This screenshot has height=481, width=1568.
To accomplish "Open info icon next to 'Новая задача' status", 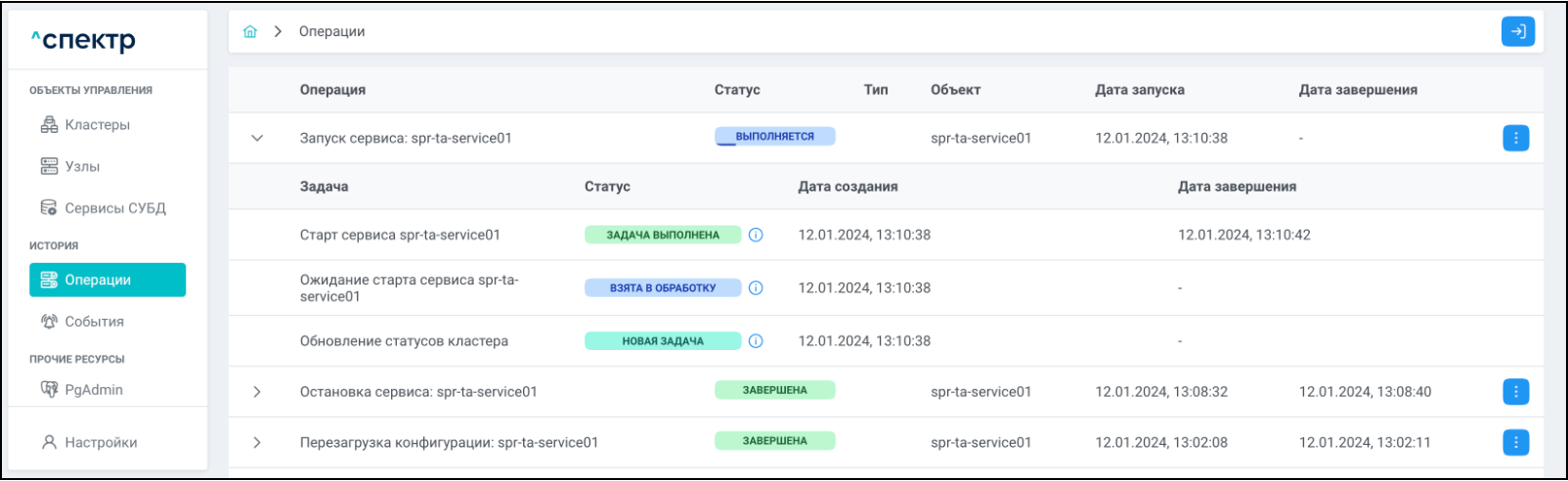I will tap(756, 341).
